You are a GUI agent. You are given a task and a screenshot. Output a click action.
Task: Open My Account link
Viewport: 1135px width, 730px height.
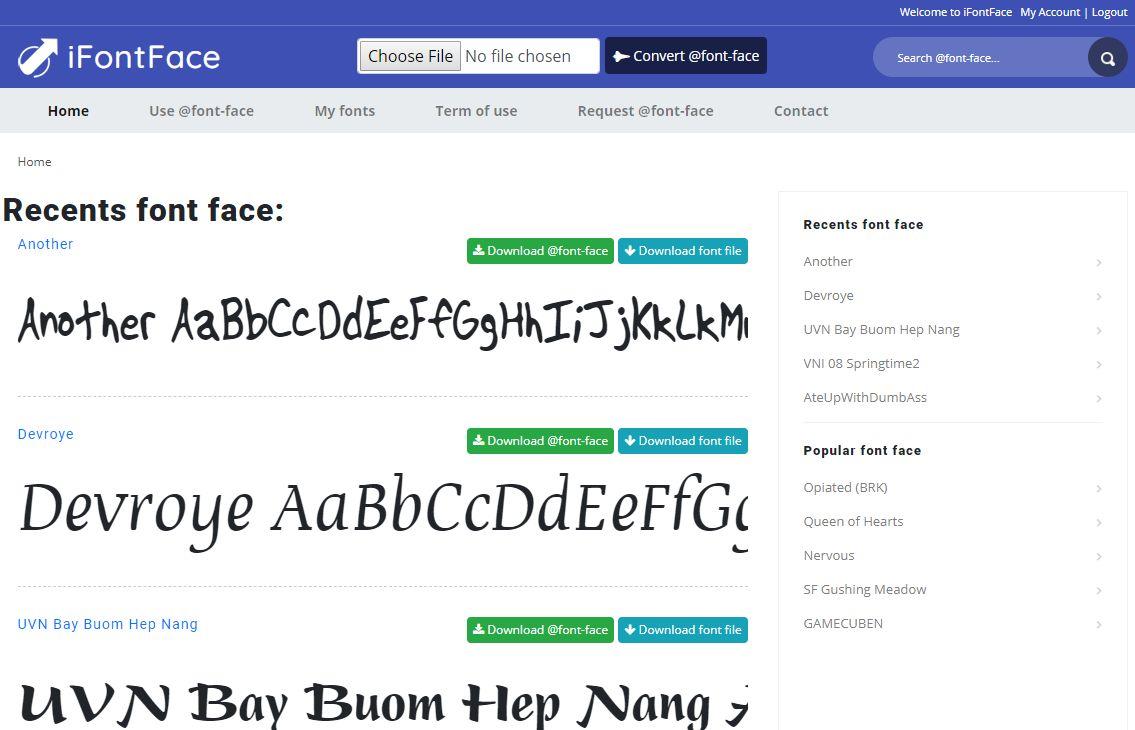[1049, 12]
